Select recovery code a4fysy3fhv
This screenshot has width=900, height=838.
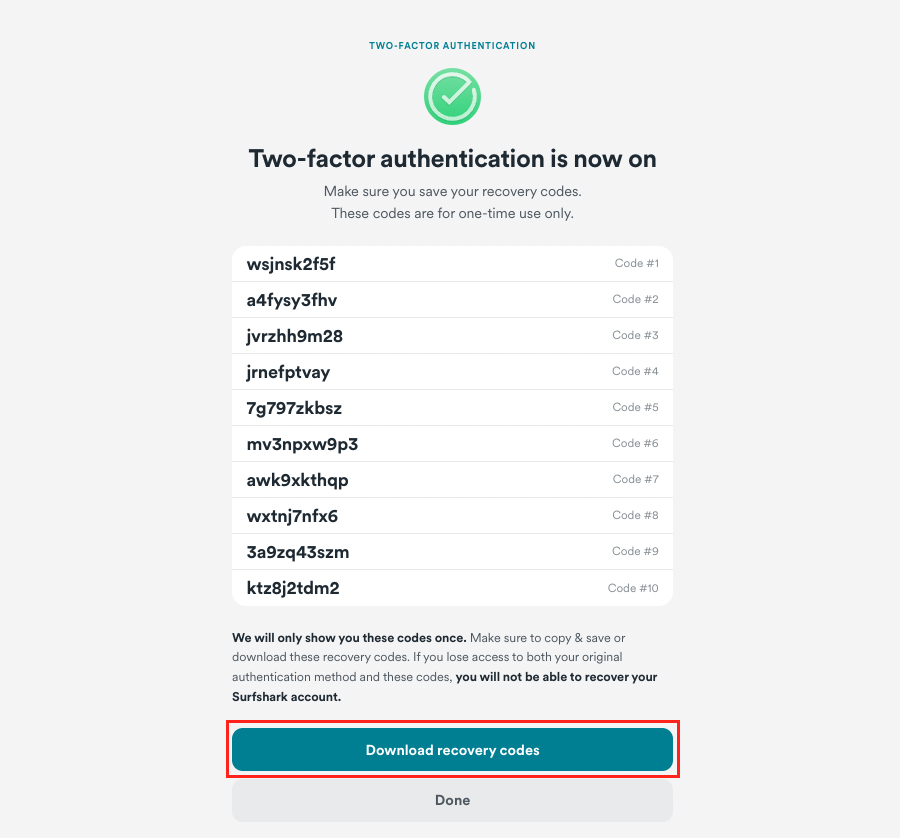(x=292, y=300)
